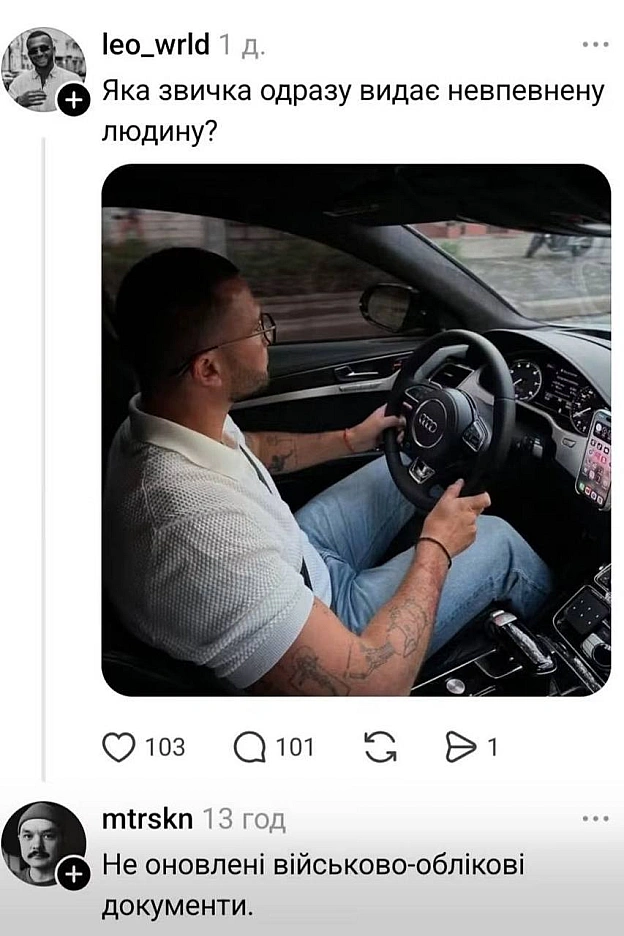Screen dimensions: 624x936
Task: Follow leo_wrld via plus badge on avatar
Action: pyautogui.click(x=73, y=100)
